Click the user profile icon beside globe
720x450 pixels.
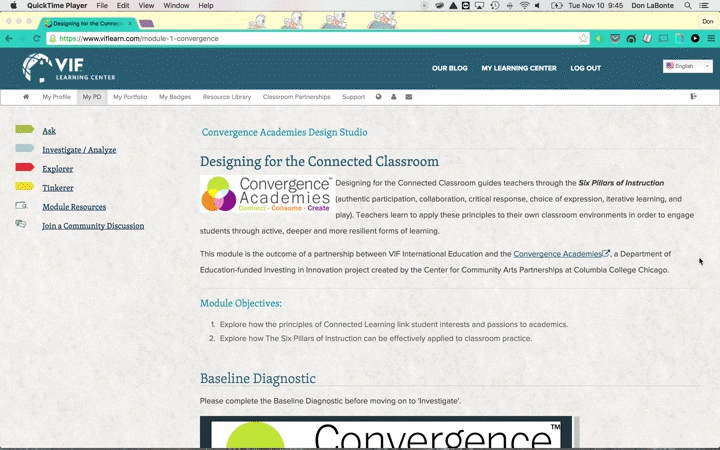[x=394, y=97]
